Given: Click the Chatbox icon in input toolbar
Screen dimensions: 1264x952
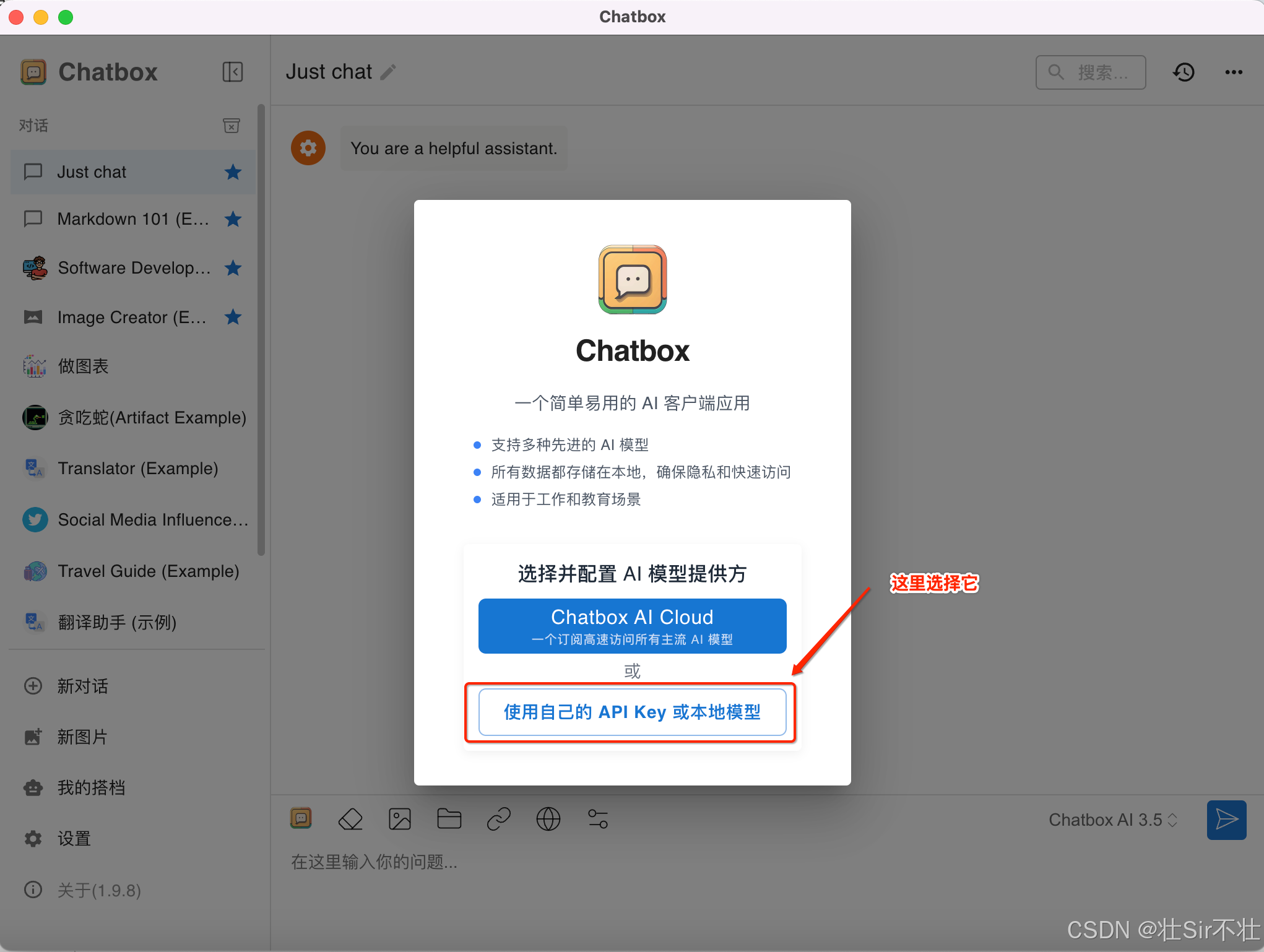Looking at the screenshot, I should [x=301, y=819].
